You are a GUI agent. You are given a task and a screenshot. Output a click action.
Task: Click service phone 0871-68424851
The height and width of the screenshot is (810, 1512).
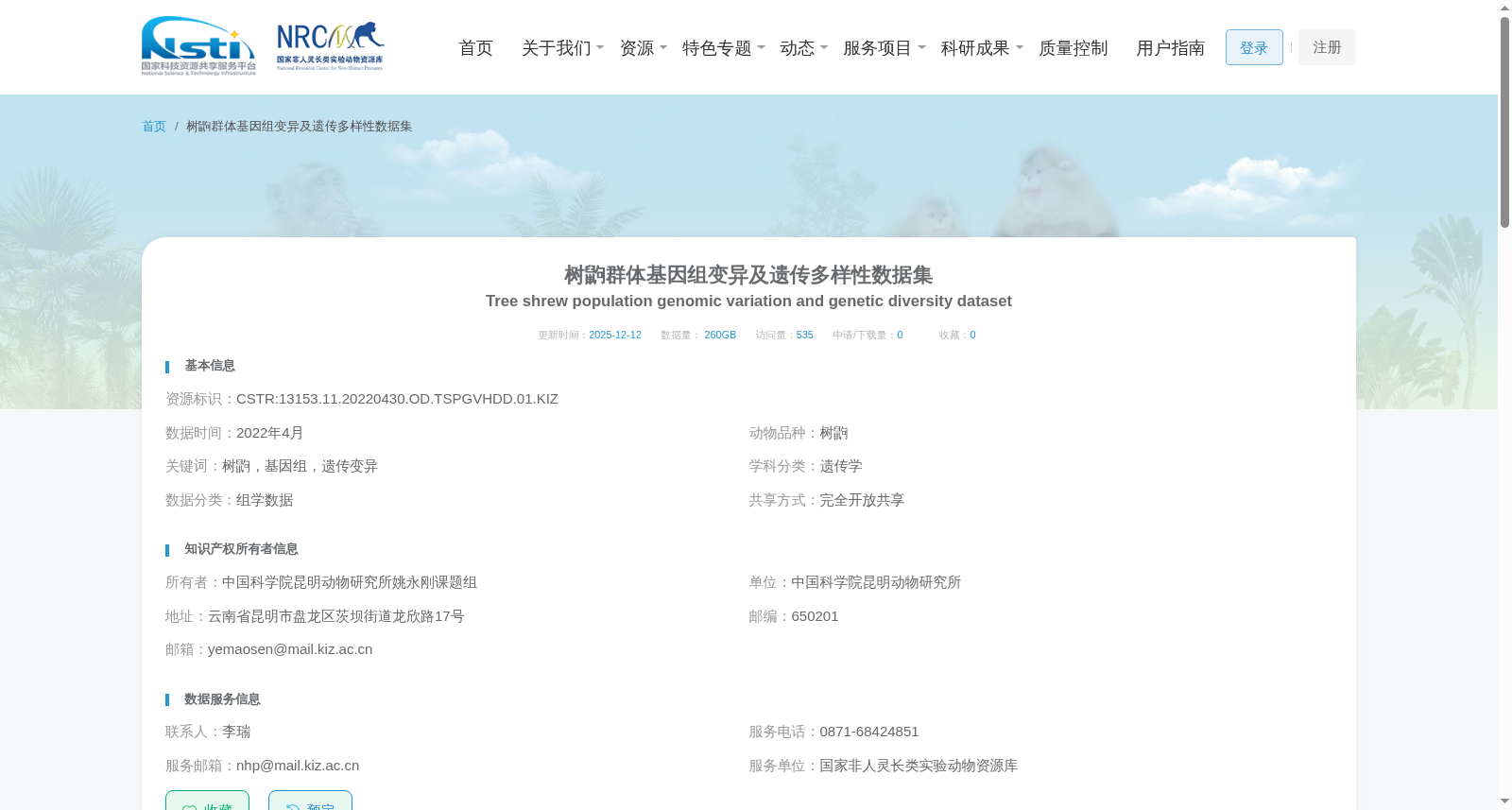click(x=869, y=732)
